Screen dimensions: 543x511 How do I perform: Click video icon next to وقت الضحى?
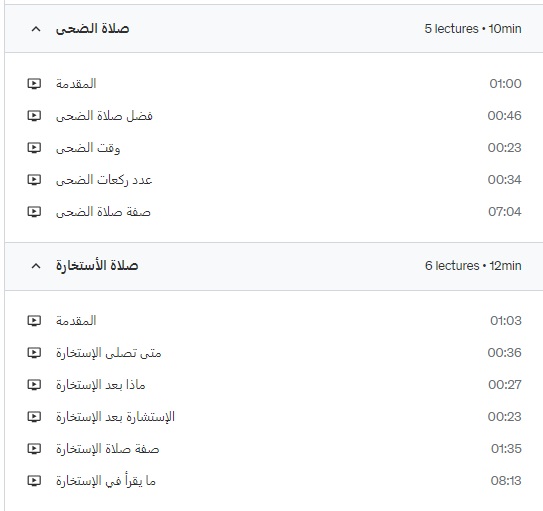pos(34,148)
